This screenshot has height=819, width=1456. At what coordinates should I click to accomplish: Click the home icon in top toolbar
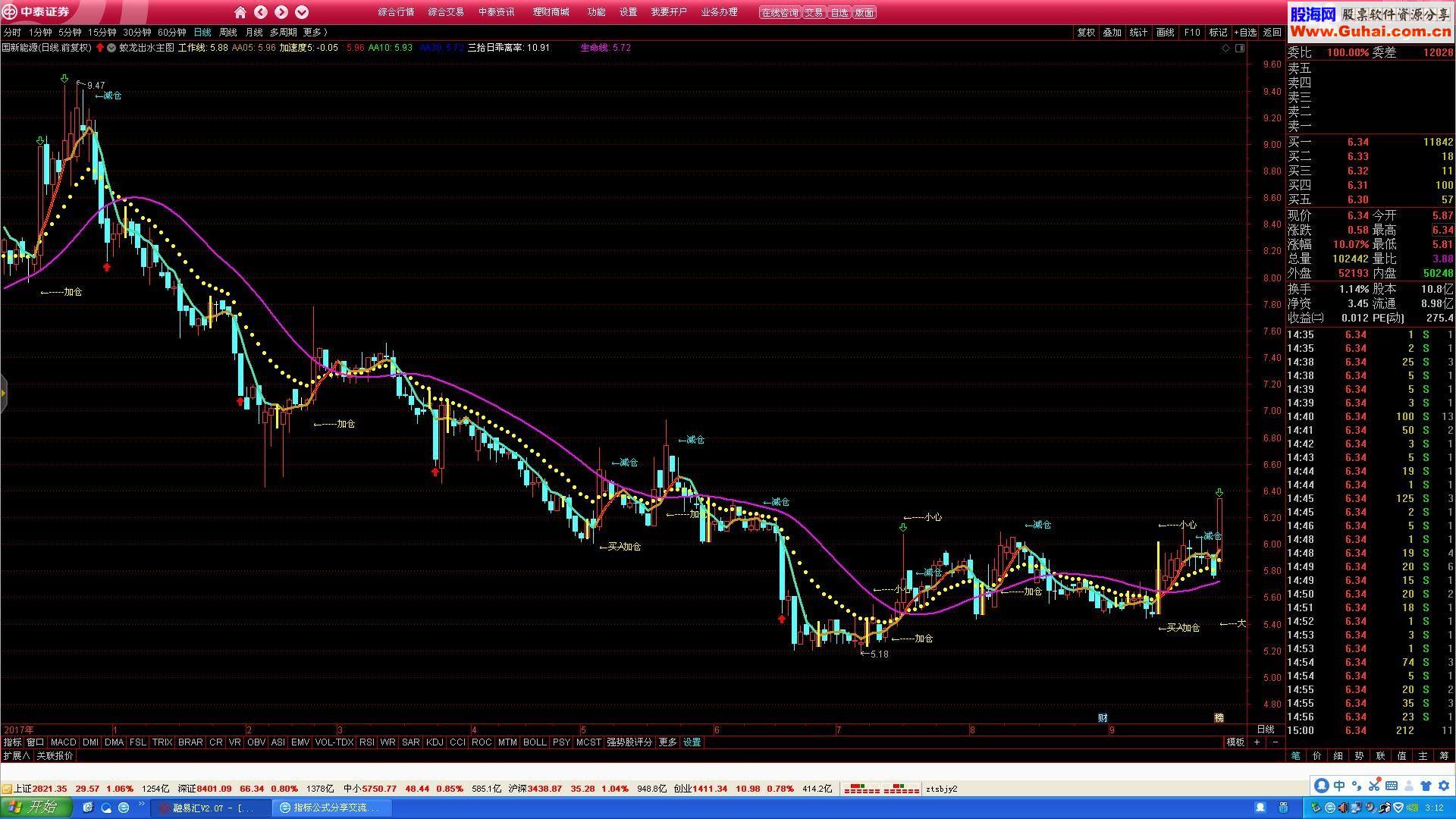(x=240, y=12)
